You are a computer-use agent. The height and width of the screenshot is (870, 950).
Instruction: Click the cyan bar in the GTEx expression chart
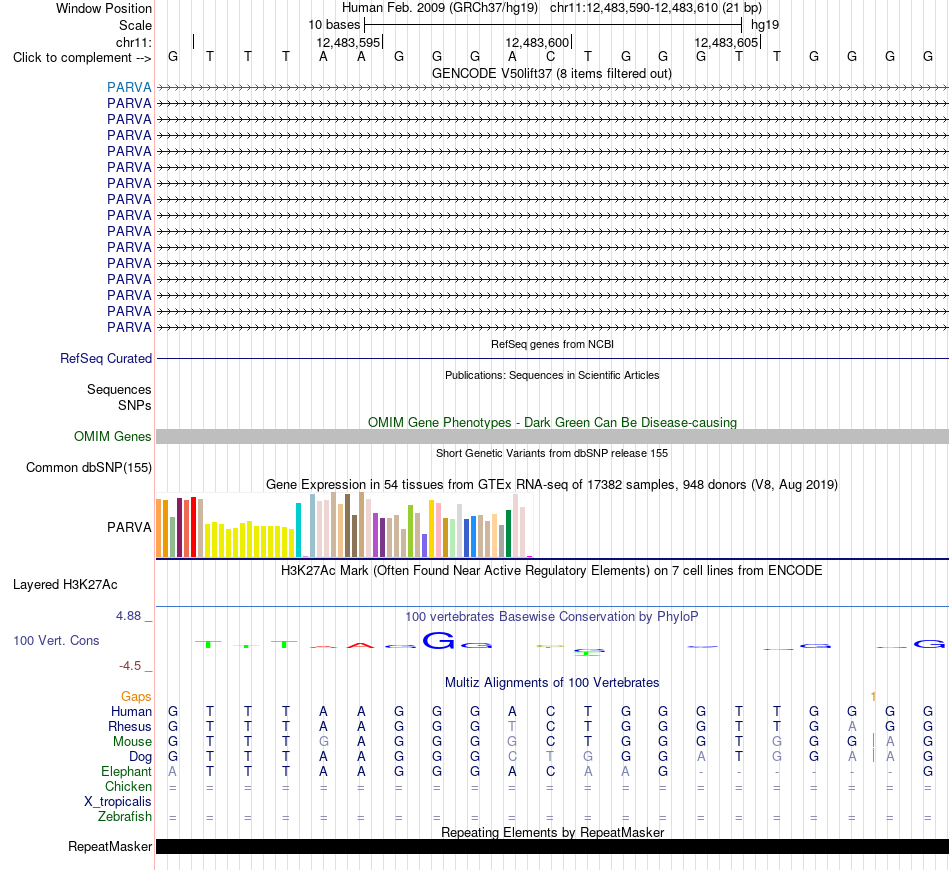(x=298, y=530)
